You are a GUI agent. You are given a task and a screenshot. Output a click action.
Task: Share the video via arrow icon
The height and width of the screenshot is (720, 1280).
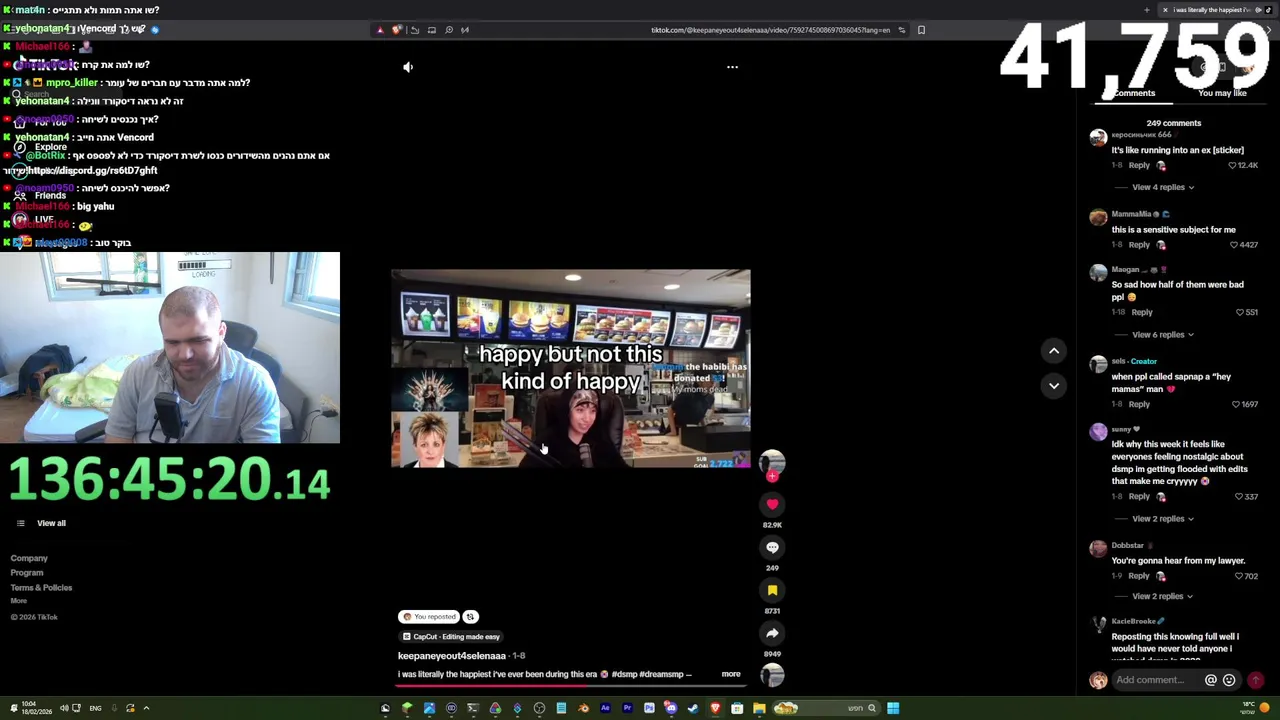pos(772,633)
